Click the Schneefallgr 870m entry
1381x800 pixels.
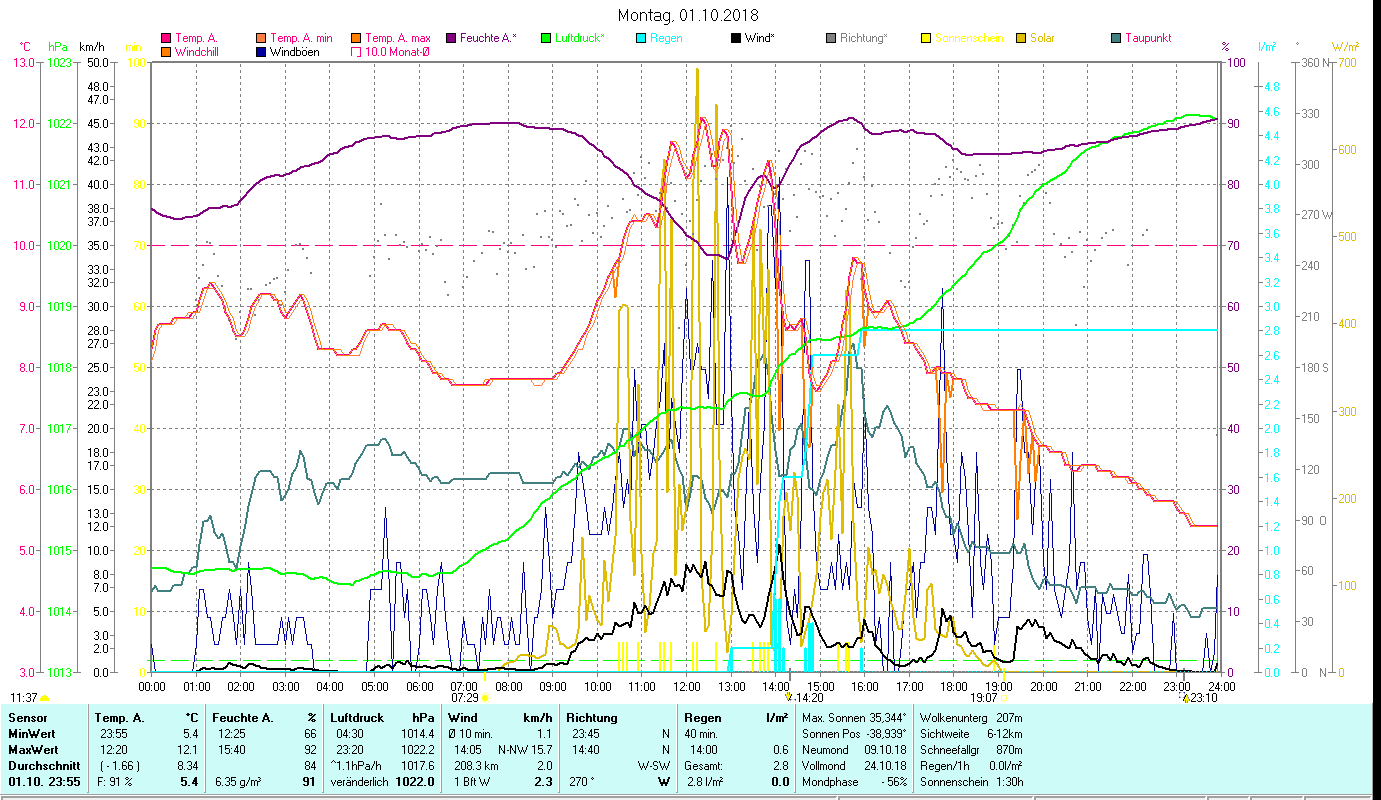[972, 749]
